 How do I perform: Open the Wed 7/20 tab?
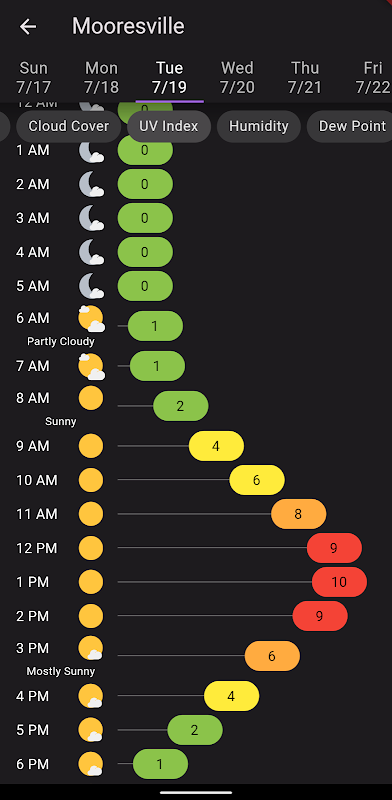click(237, 78)
